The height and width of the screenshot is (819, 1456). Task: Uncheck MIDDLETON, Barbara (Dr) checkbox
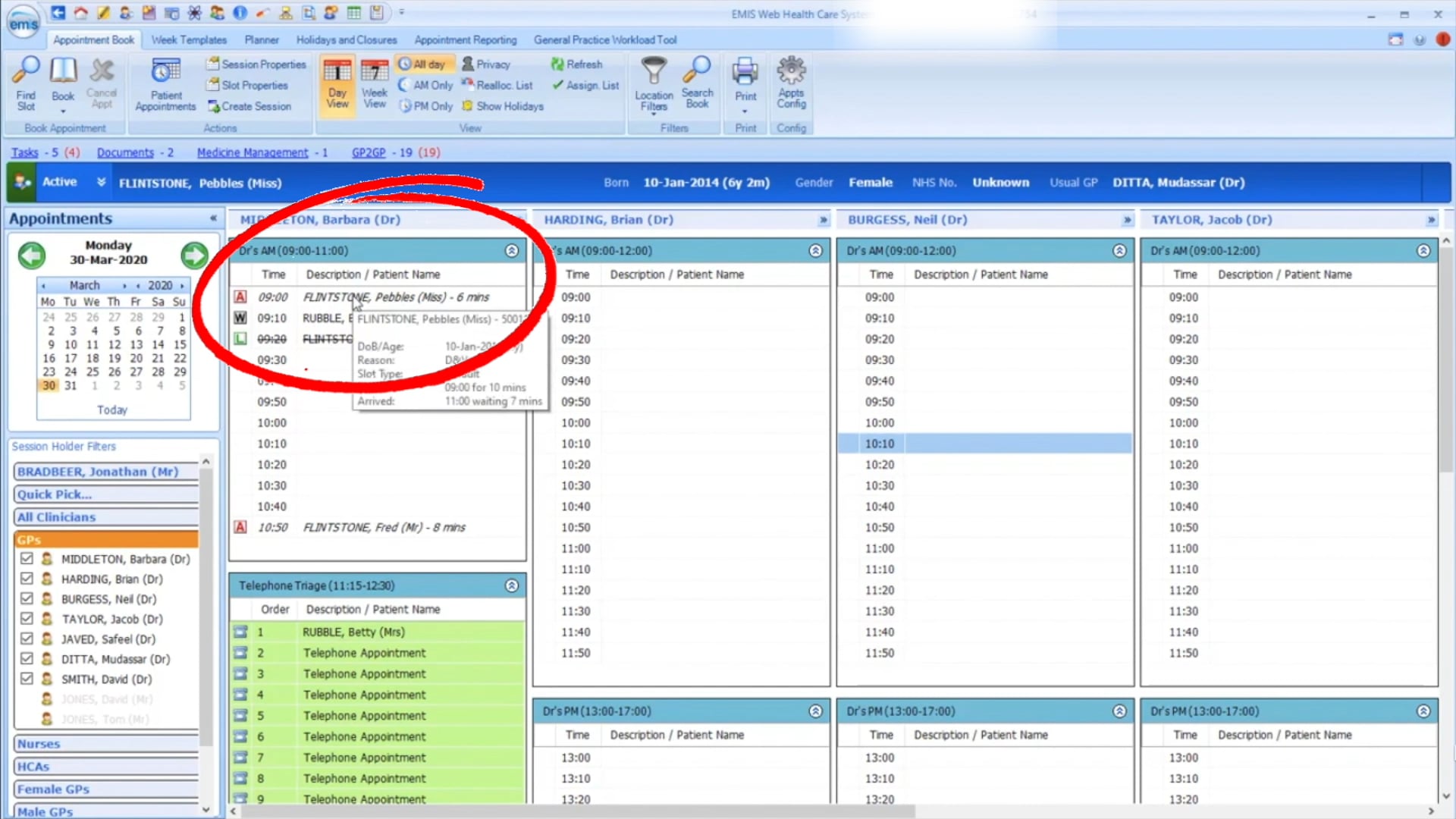point(27,559)
